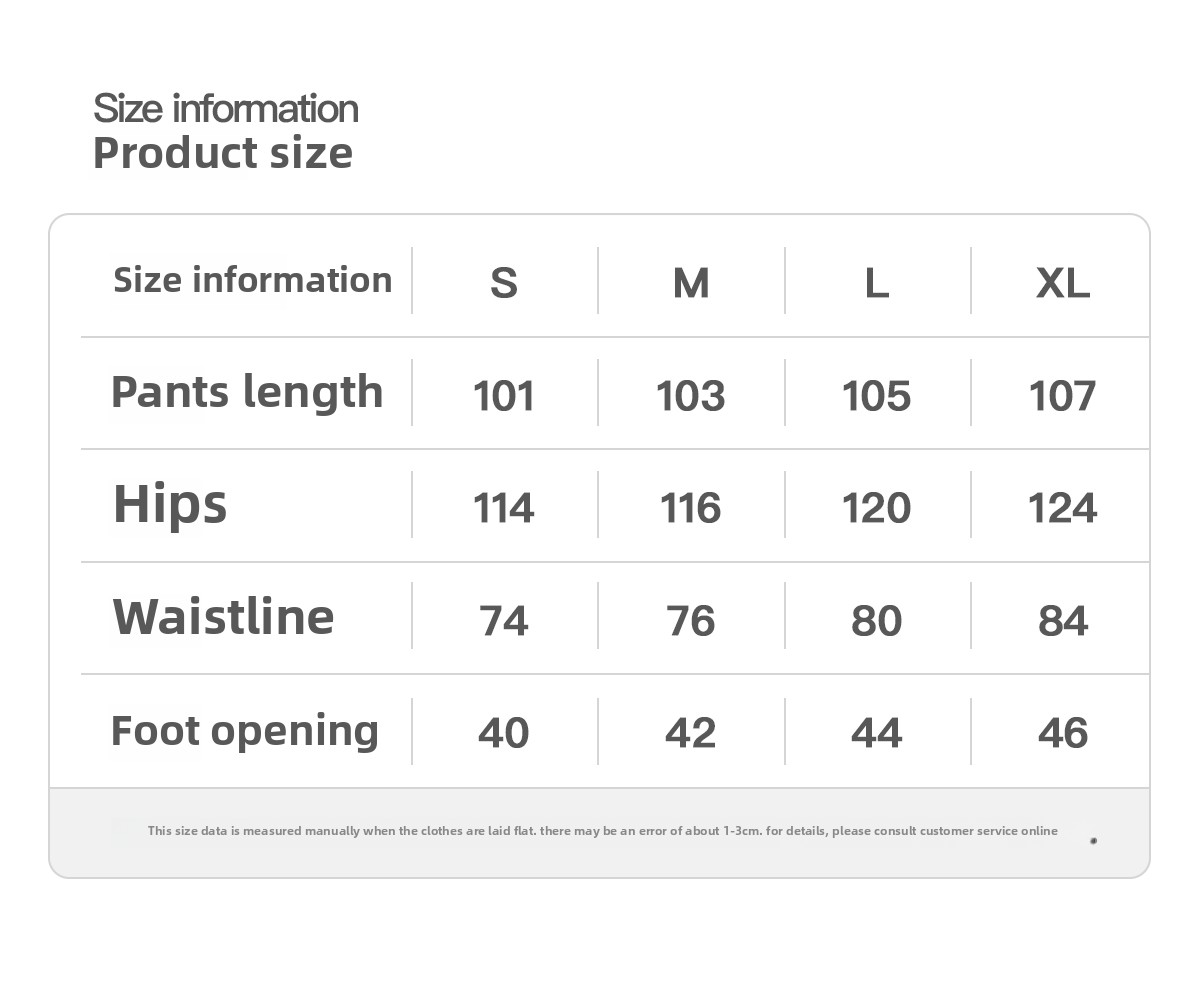Click foot opening value 44 for size L
This screenshot has height=997, width=1200.
(x=877, y=733)
